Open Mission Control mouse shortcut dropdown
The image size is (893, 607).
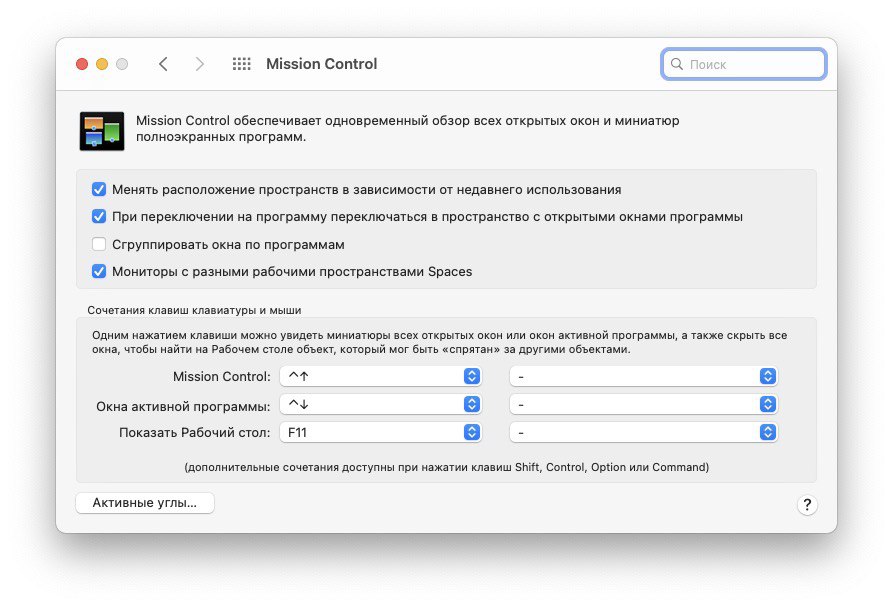click(644, 376)
